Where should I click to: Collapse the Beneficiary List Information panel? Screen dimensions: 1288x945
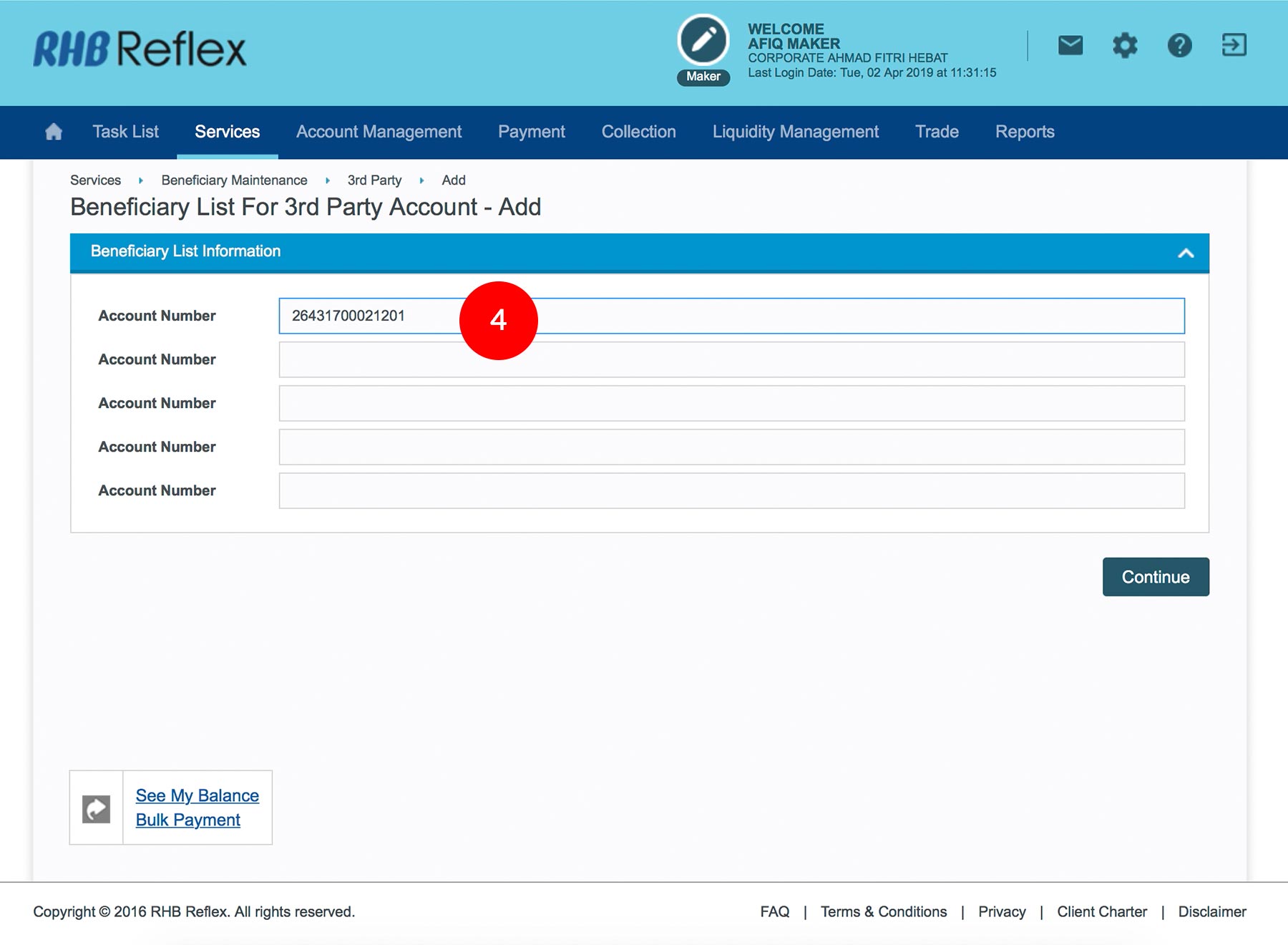click(1186, 253)
